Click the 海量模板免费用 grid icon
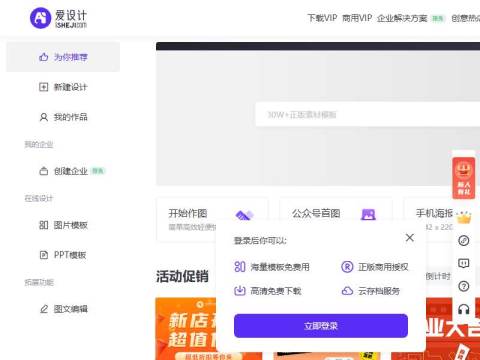The height and width of the screenshot is (360, 480). coord(240,267)
